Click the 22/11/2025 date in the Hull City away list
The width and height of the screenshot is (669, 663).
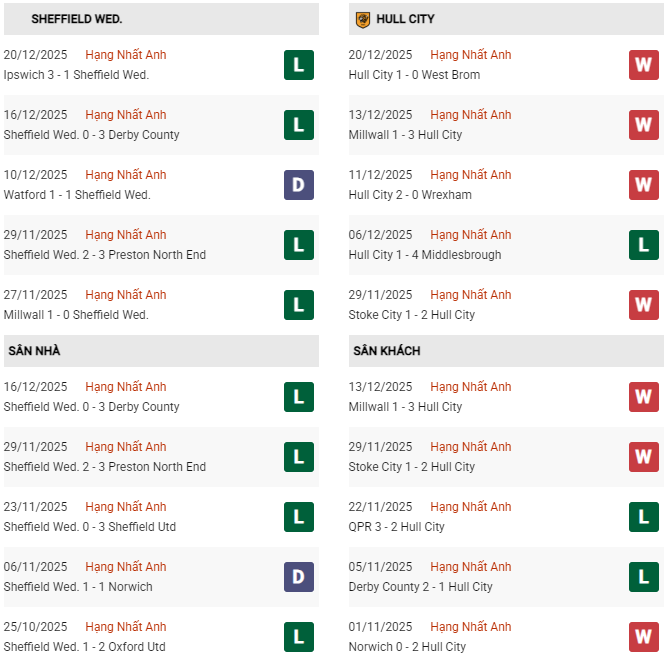380,507
